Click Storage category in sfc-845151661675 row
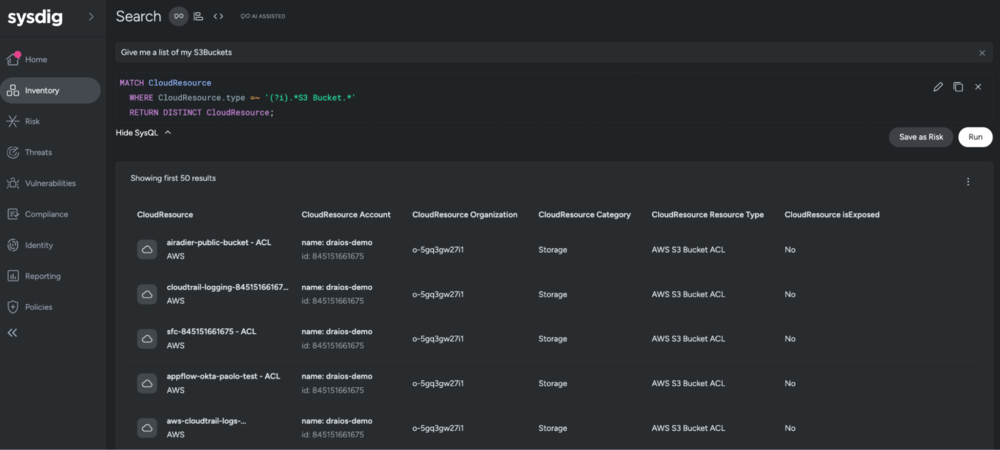Viewport: 1000px width, 450px height. (552, 339)
